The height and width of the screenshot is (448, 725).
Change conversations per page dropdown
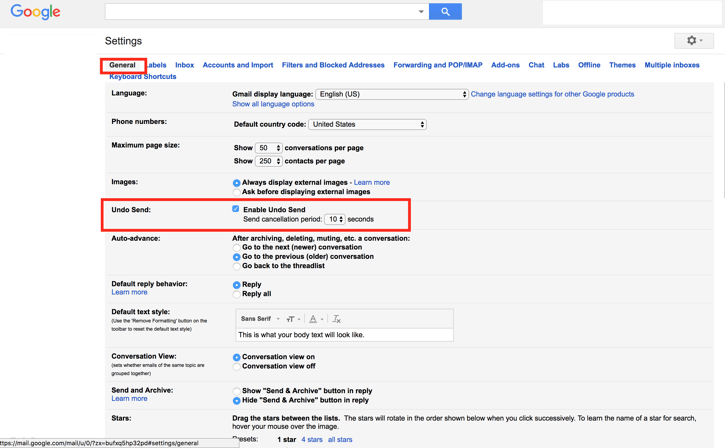268,148
